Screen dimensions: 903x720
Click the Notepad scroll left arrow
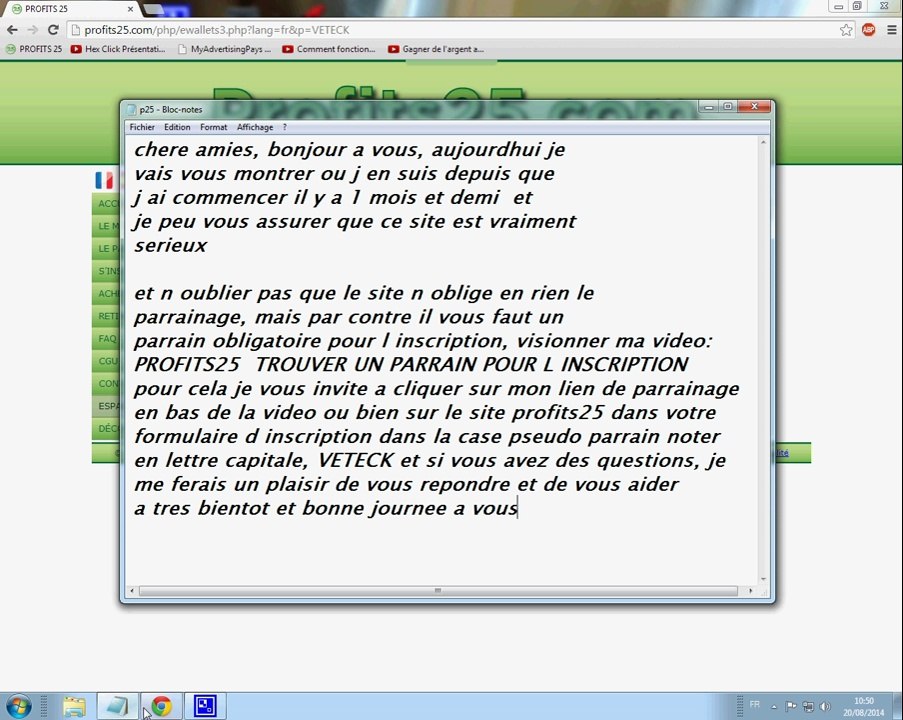(132, 591)
